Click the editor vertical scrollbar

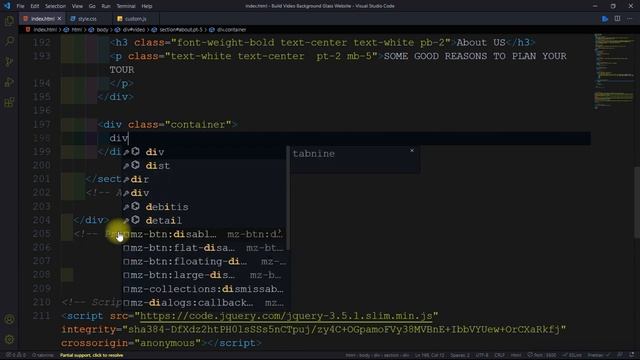coord(637,202)
